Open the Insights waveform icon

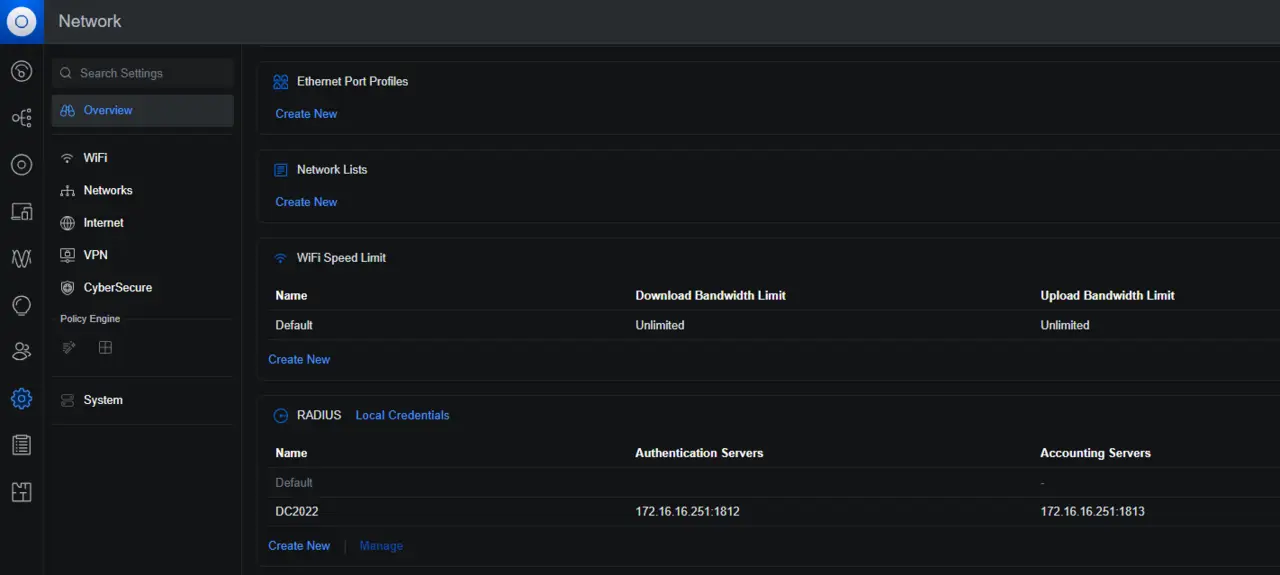point(21,259)
